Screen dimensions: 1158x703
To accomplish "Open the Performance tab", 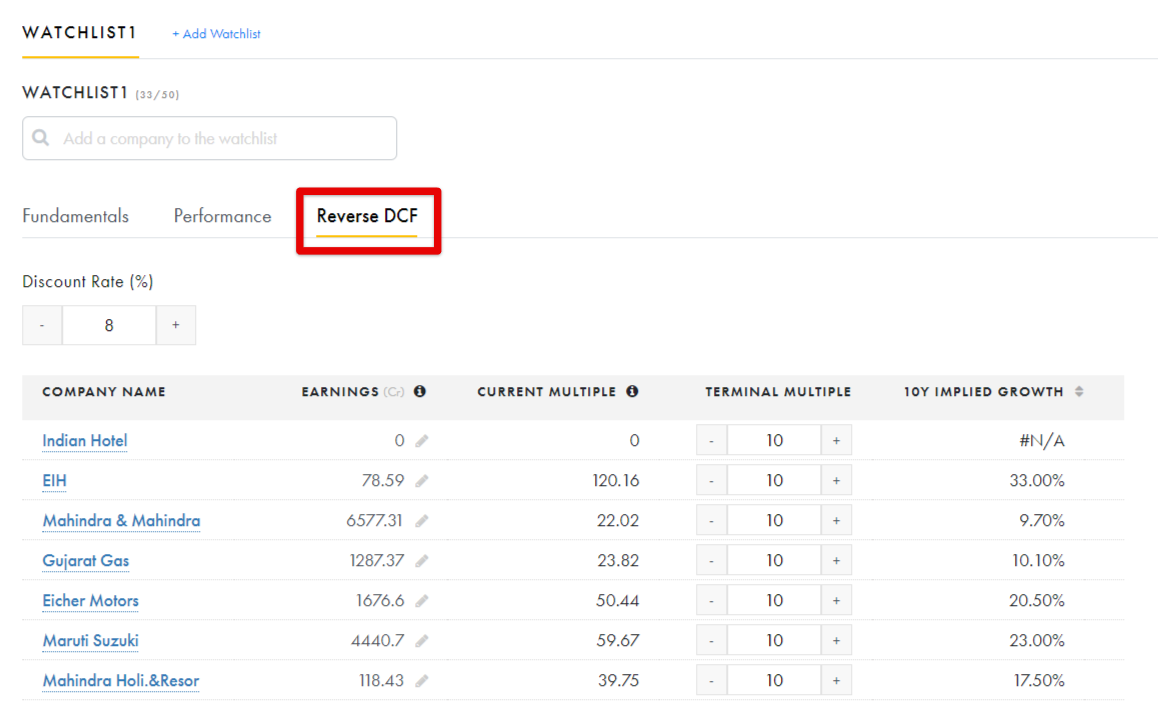I will tap(222, 216).
